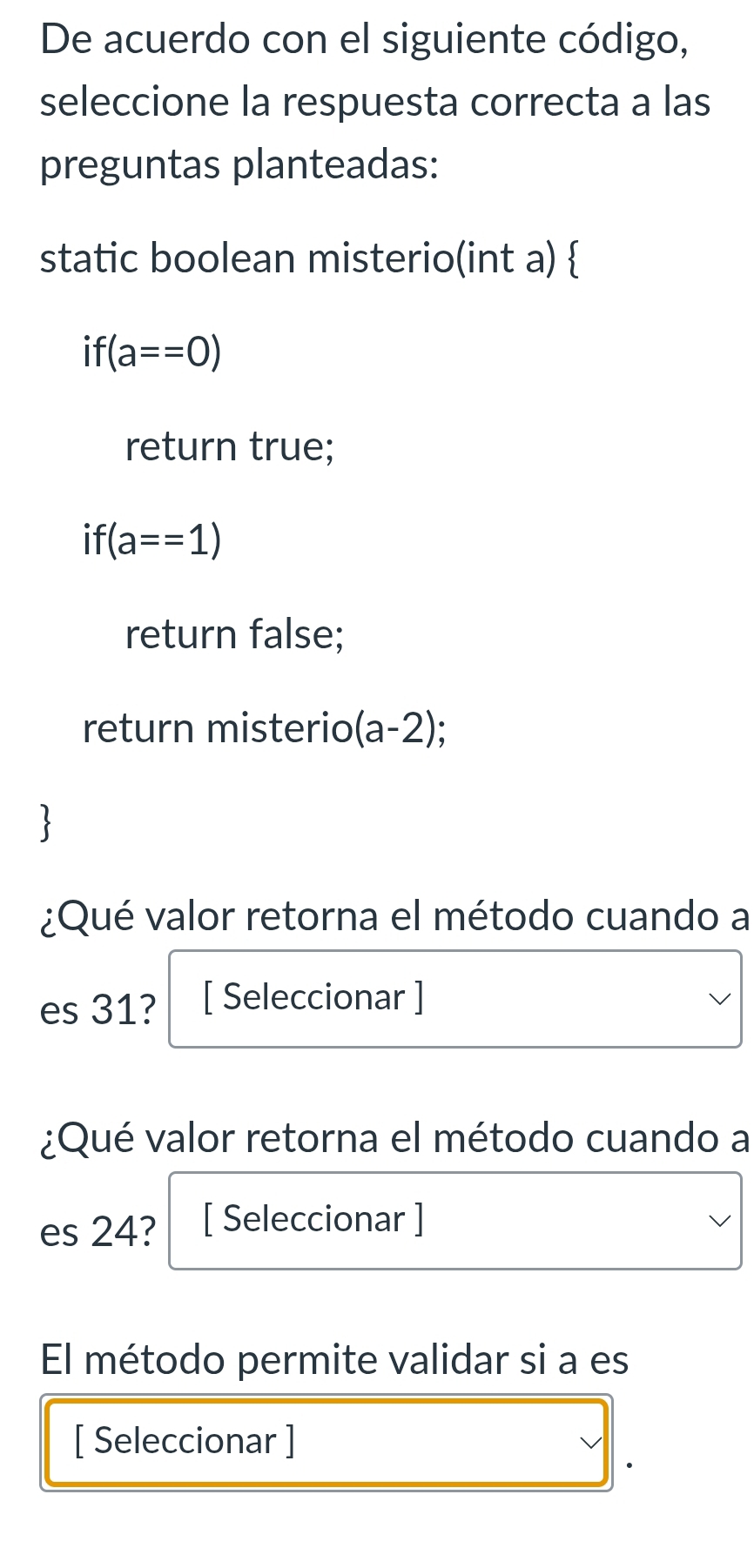Click the "return true;" code line
The width and height of the screenshot is (754, 1568).
coord(230,446)
